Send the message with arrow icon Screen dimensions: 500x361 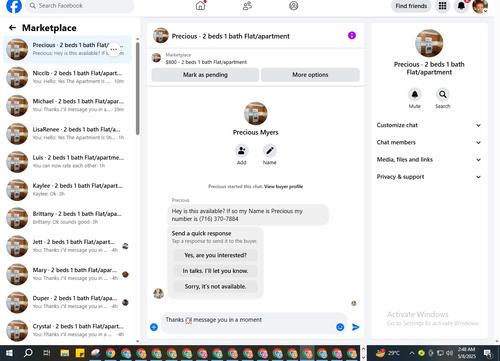coord(356,327)
